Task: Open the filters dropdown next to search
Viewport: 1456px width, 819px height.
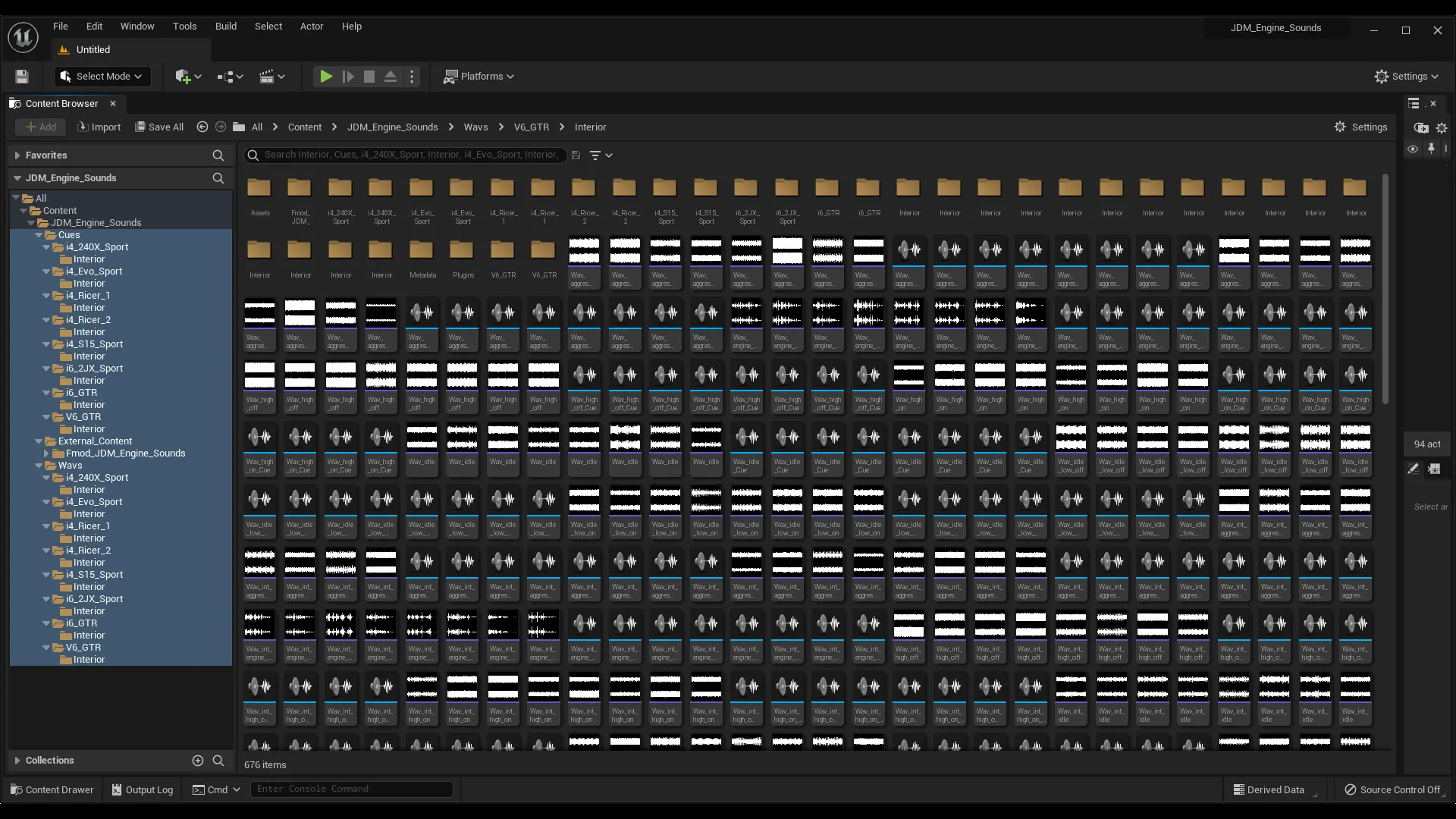Action: [601, 155]
